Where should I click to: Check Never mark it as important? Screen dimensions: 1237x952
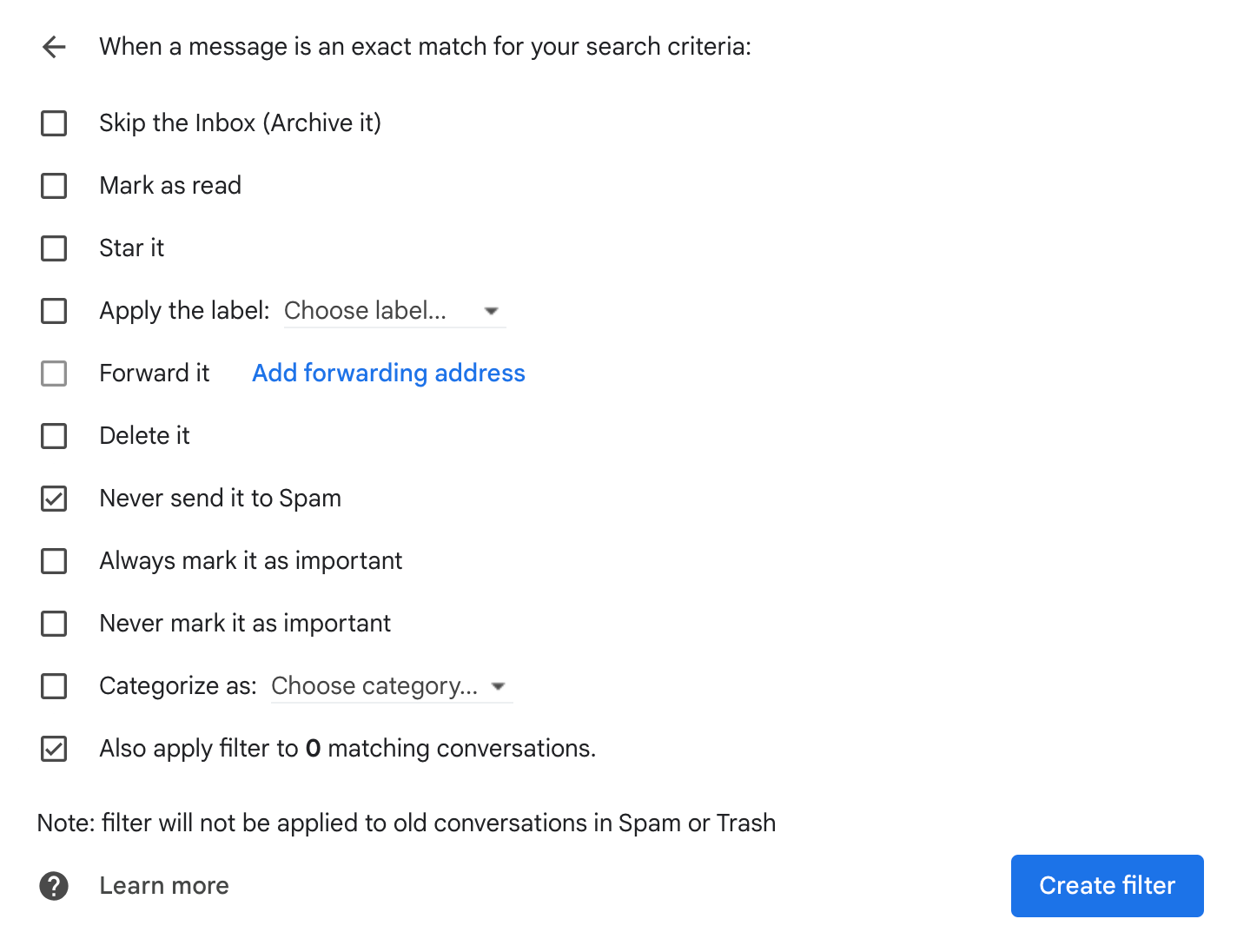click(x=54, y=624)
